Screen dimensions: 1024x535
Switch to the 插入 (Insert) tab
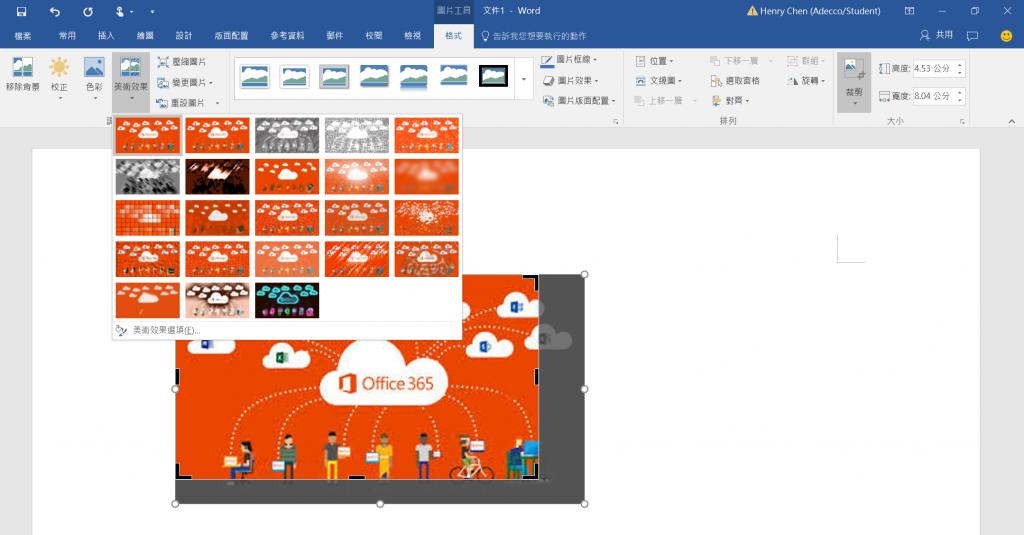pos(106,36)
